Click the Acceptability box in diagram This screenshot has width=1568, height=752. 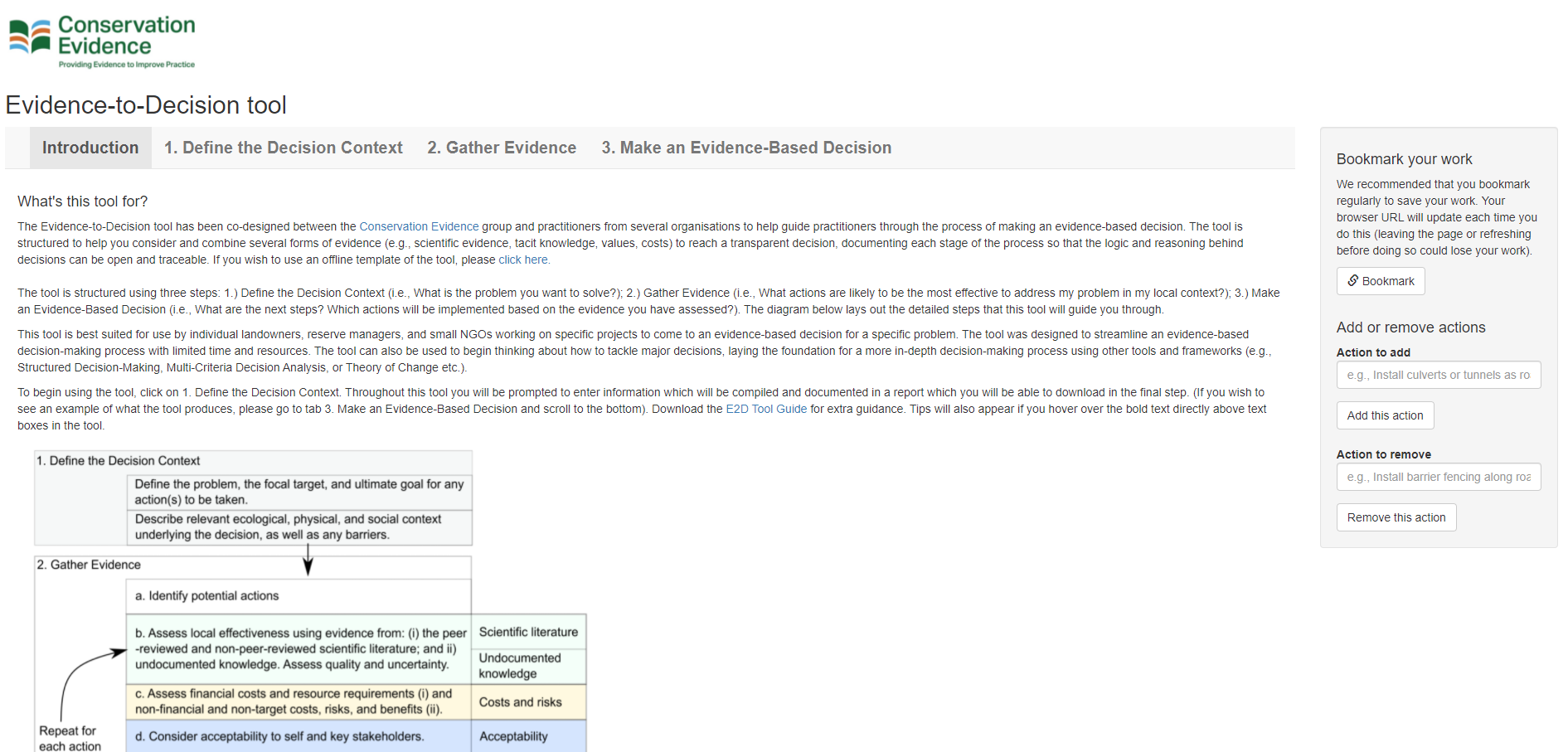tap(528, 736)
